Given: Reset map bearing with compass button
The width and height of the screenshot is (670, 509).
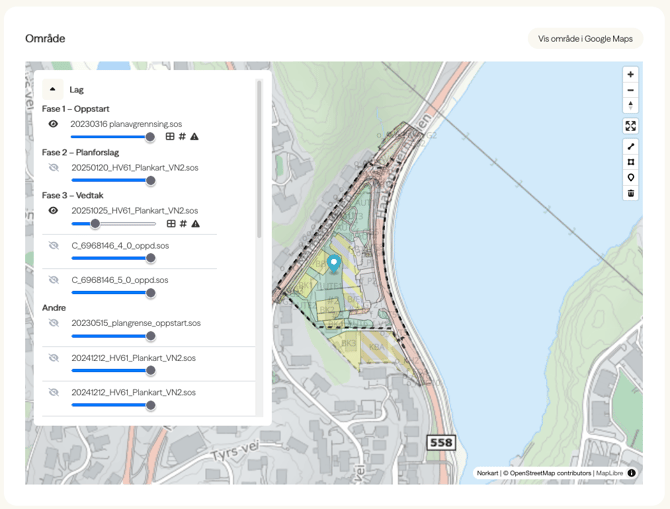Looking at the screenshot, I should (x=630, y=106).
